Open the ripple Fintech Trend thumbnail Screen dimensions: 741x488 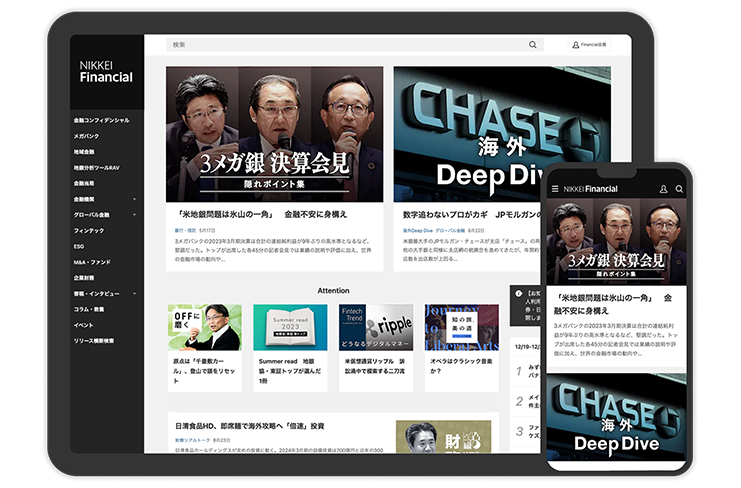(375, 327)
